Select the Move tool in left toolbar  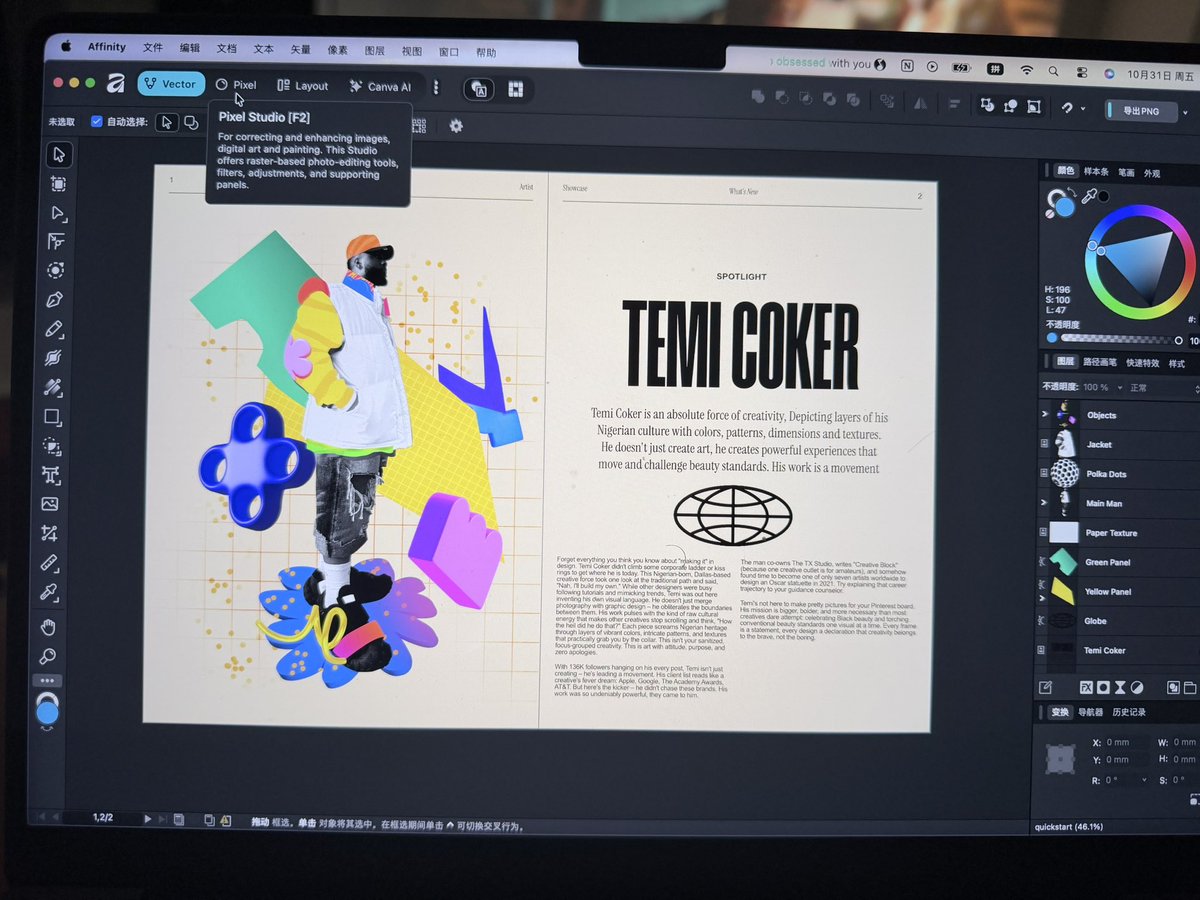point(58,154)
